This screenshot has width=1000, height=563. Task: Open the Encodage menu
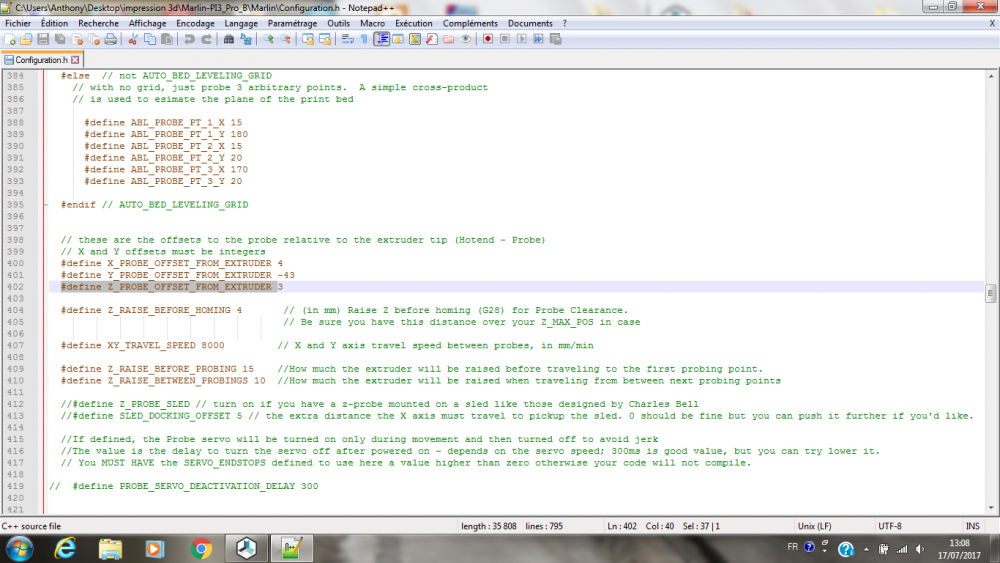tap(195, 23)
